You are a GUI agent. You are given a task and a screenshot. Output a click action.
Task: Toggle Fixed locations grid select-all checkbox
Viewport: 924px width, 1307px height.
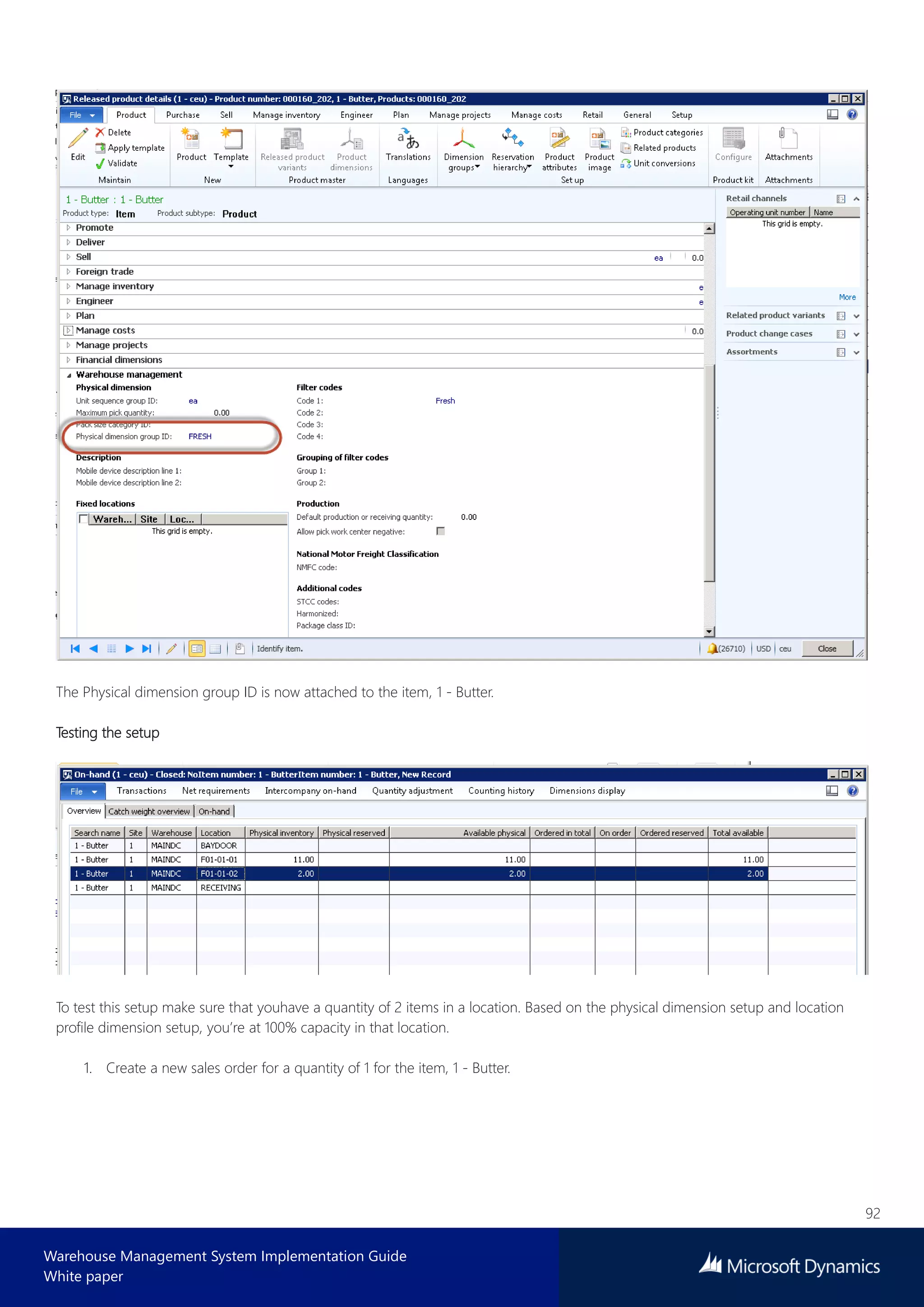[x=83, y=519]
